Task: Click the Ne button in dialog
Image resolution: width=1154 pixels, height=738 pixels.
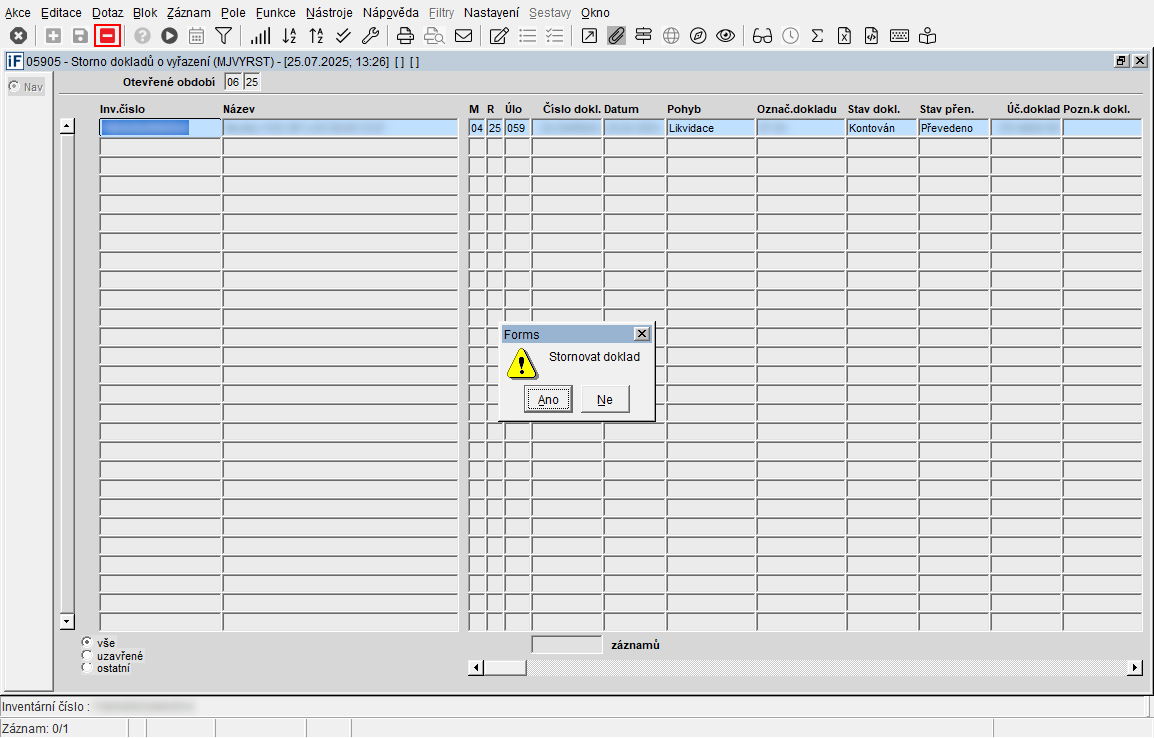Action: (605, 400)
